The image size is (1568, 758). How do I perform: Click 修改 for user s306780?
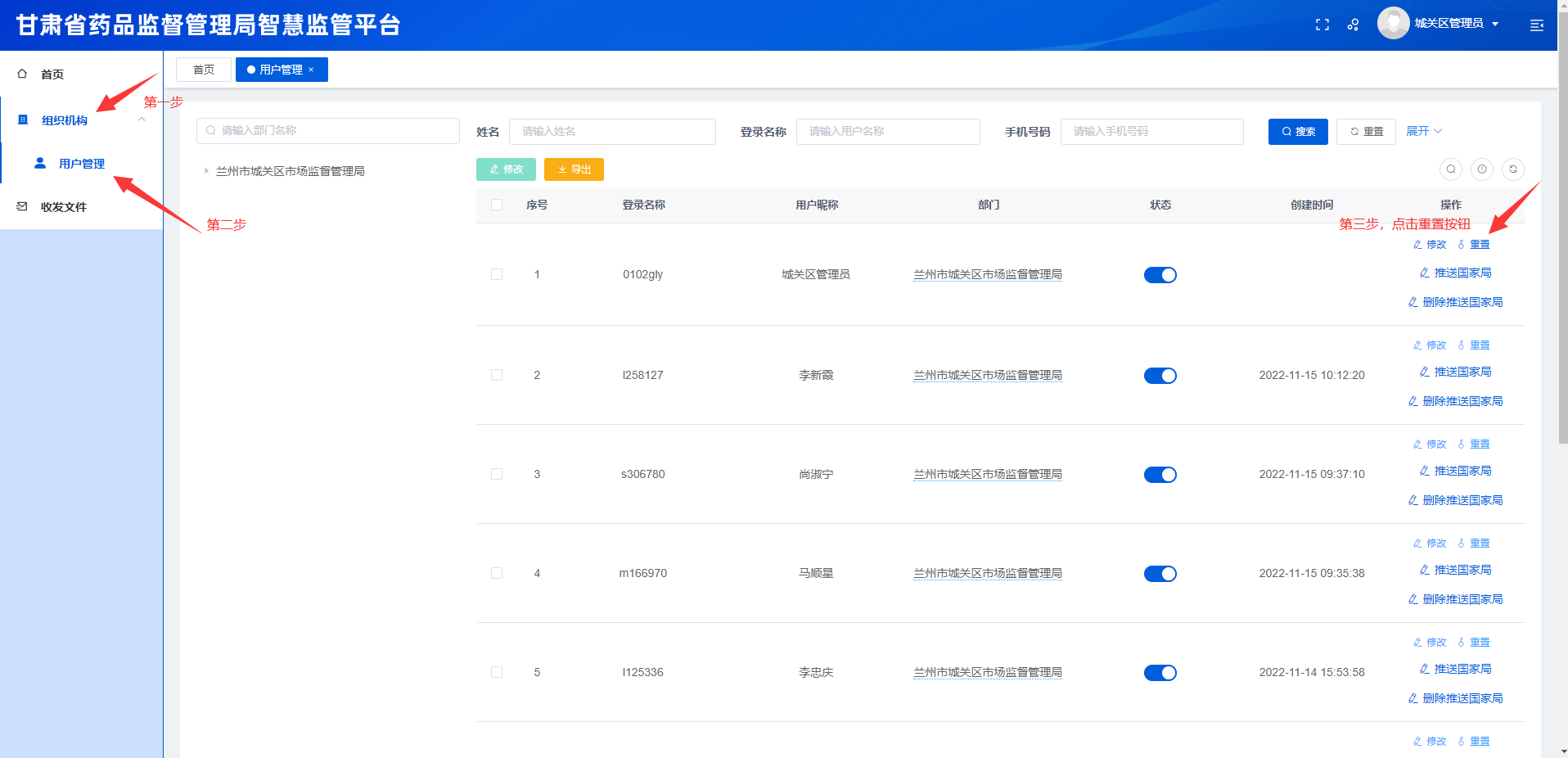1430,444
